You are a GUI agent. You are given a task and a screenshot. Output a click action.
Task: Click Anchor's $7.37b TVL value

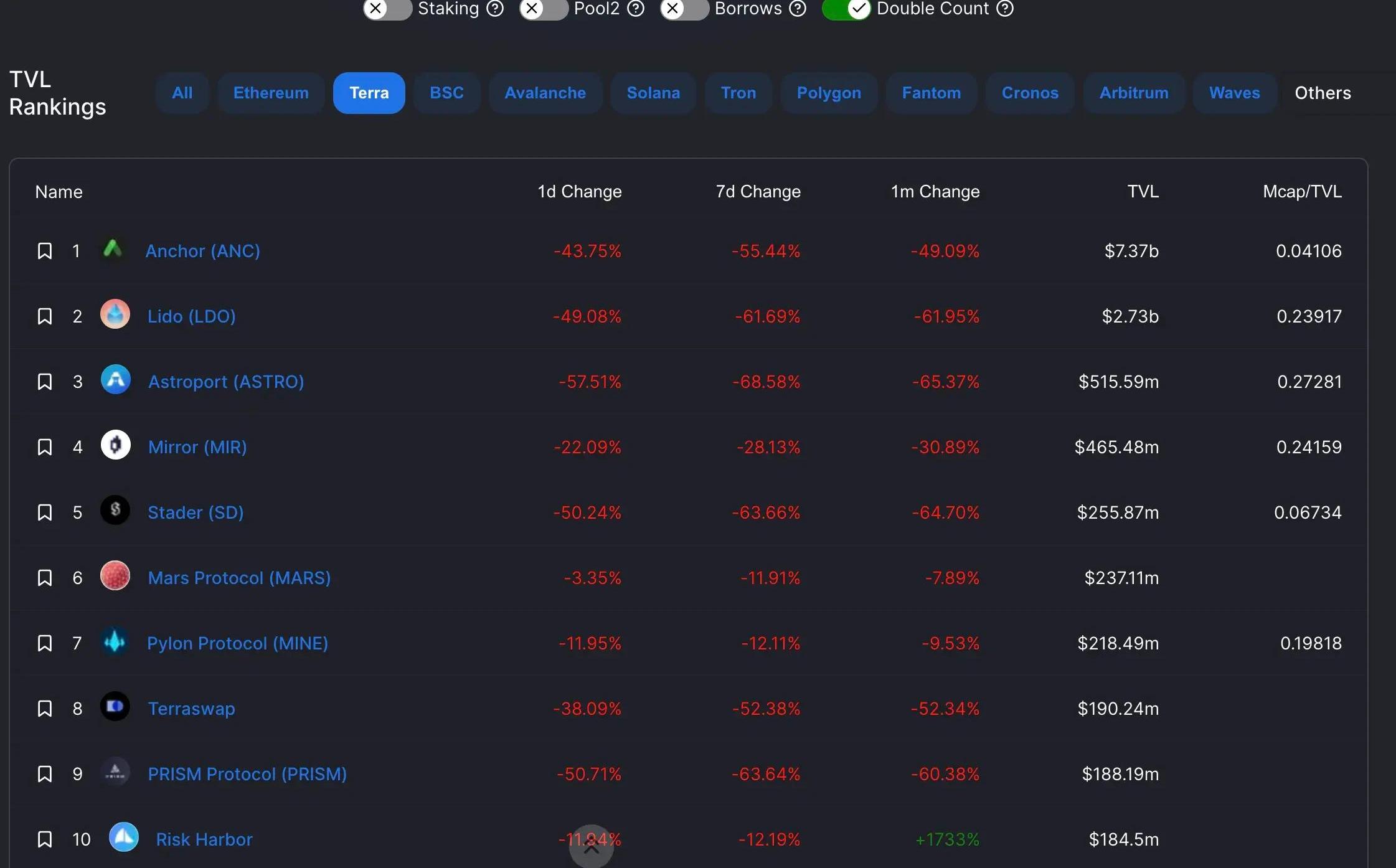point(1131,251)
